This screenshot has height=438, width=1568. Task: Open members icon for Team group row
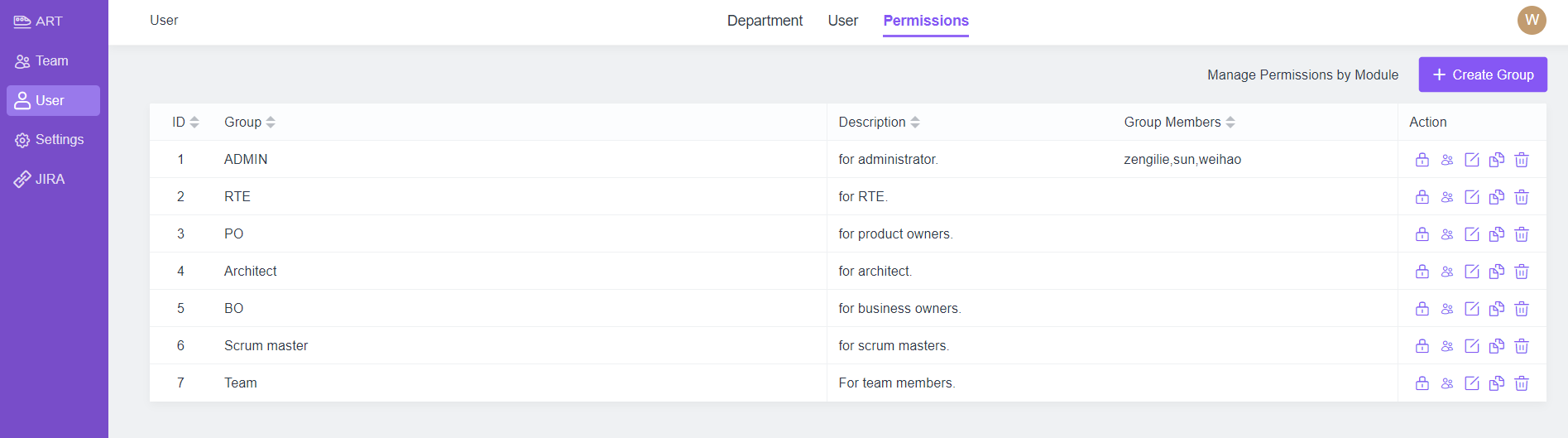1447,383
